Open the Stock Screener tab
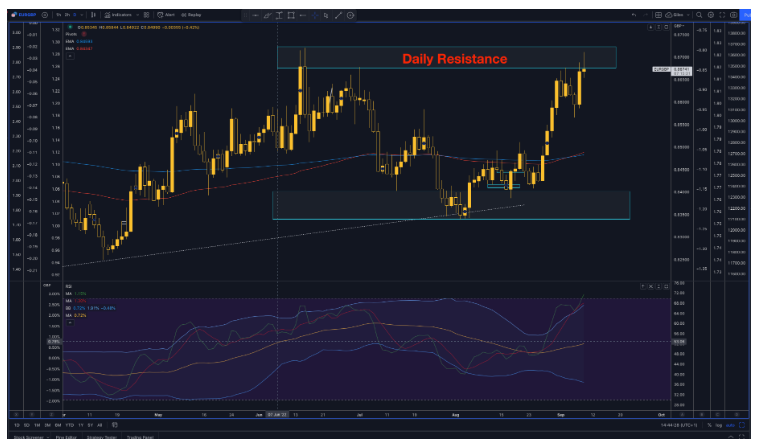Viewport: 761px width, 448px height. point(29,437)
